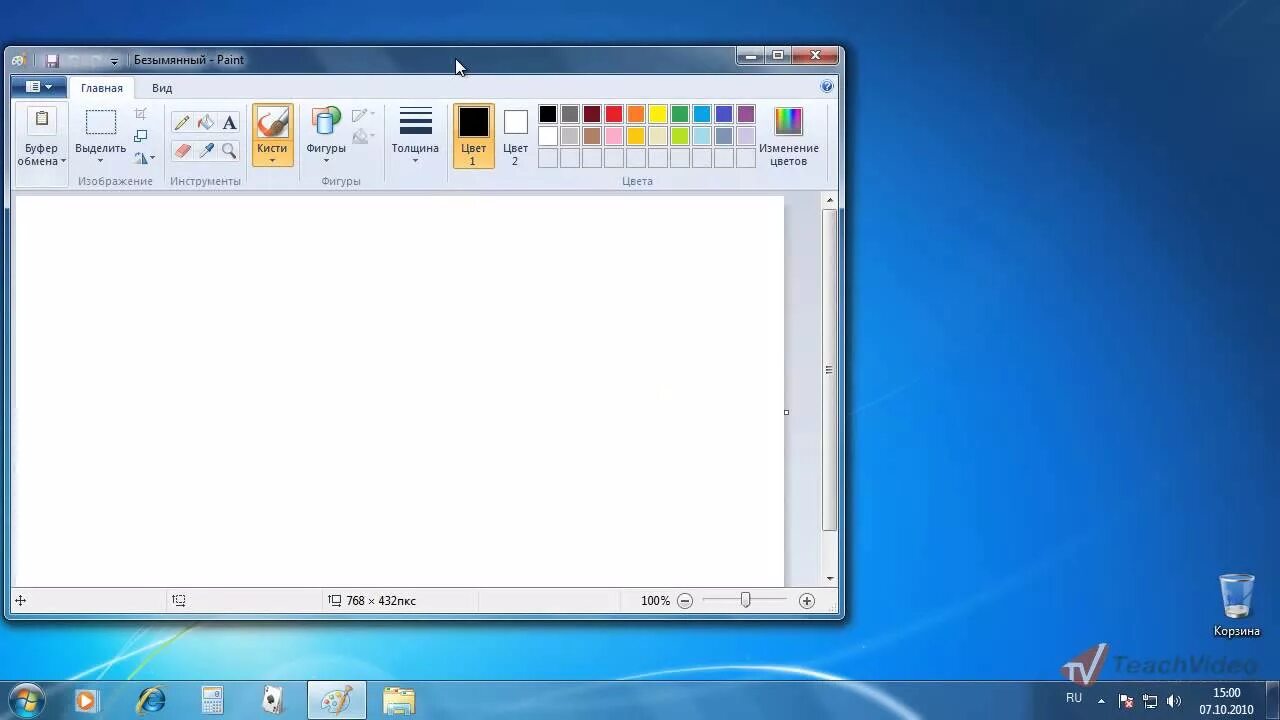This screenshot has height=720, width=1280.
Task: Click the vertical scrollbar thumb
Action: [x=829, y=369]
